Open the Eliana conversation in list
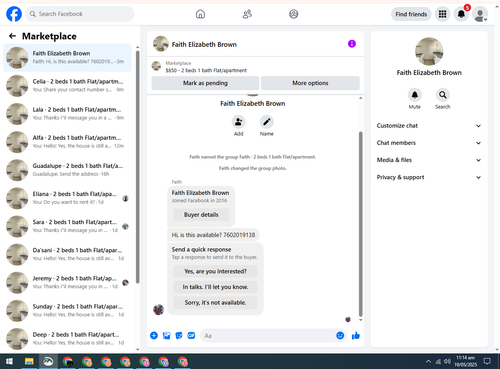Image resolution: width=500 pixels, height=369 pixels. coord(67,198)
